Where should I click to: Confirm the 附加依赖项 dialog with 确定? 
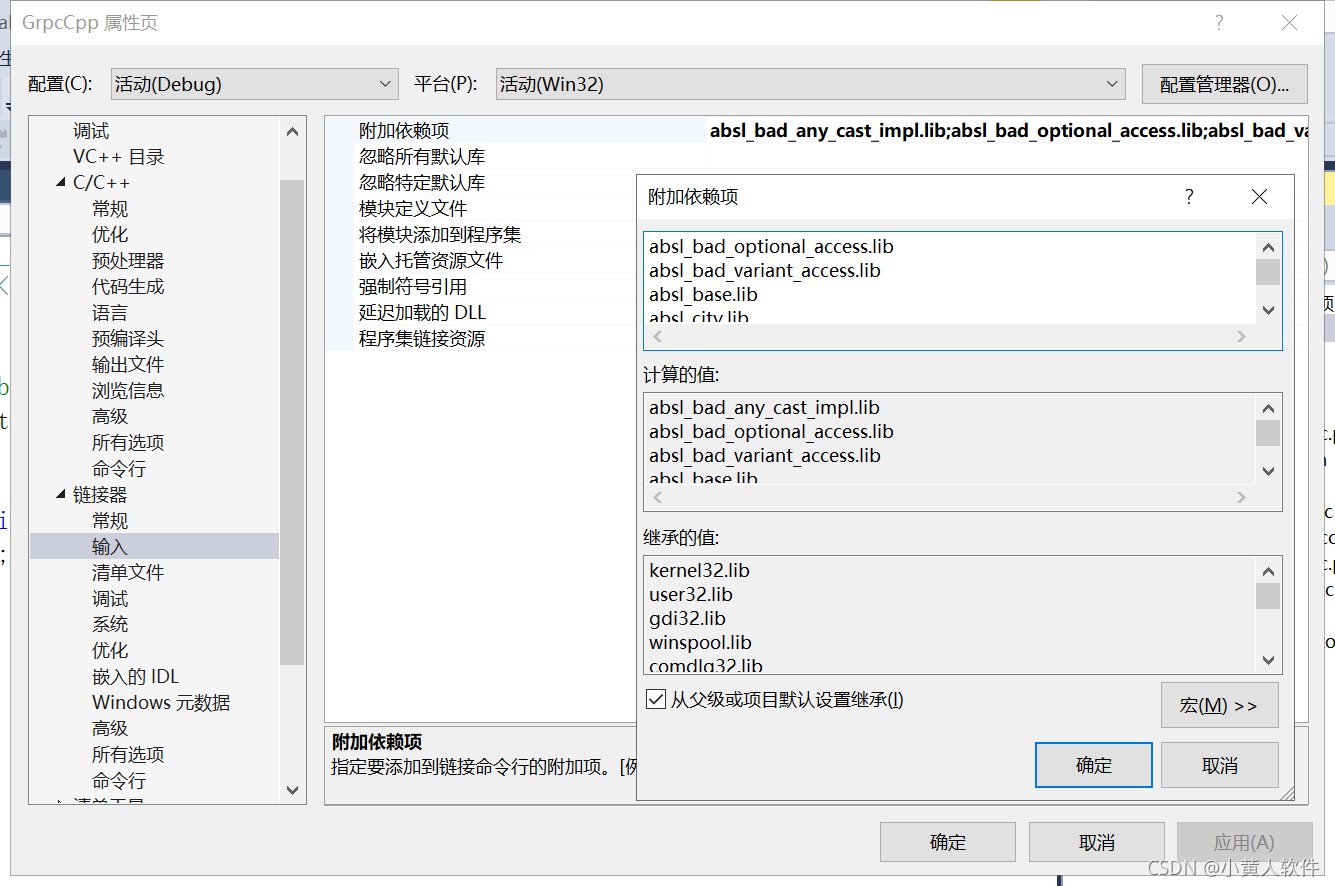1093,764
